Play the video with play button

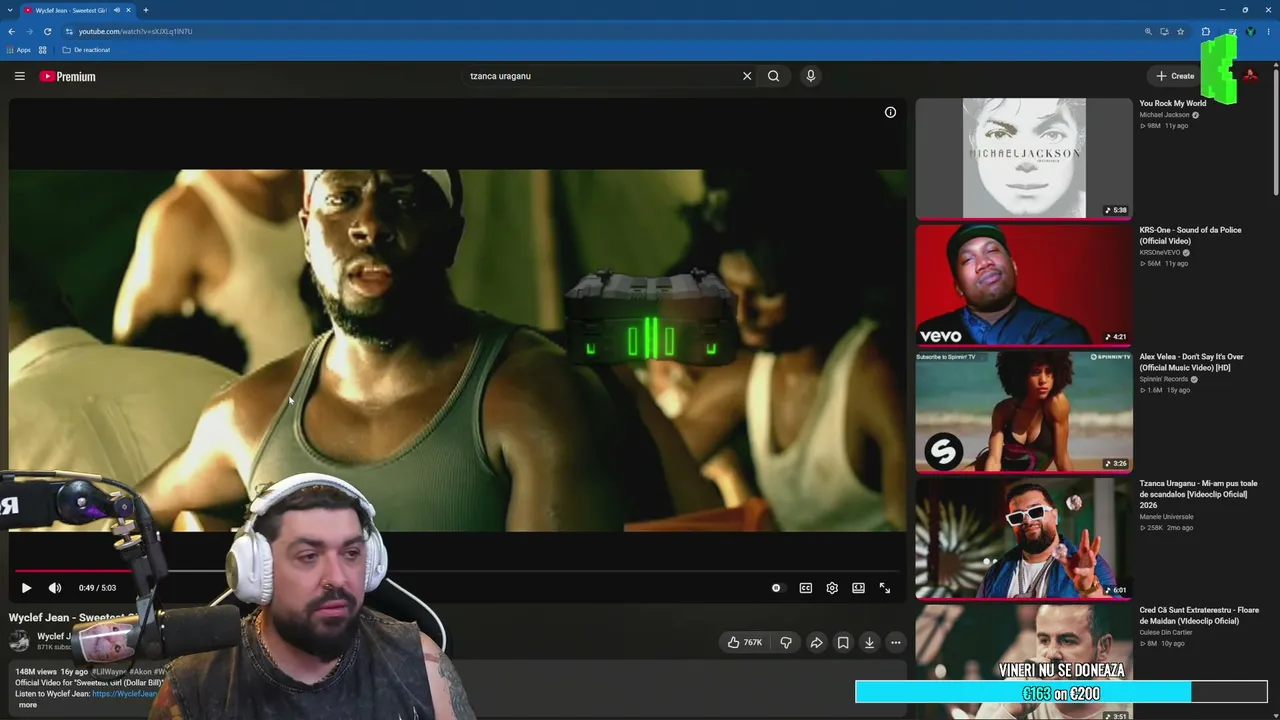pos(26,588)
